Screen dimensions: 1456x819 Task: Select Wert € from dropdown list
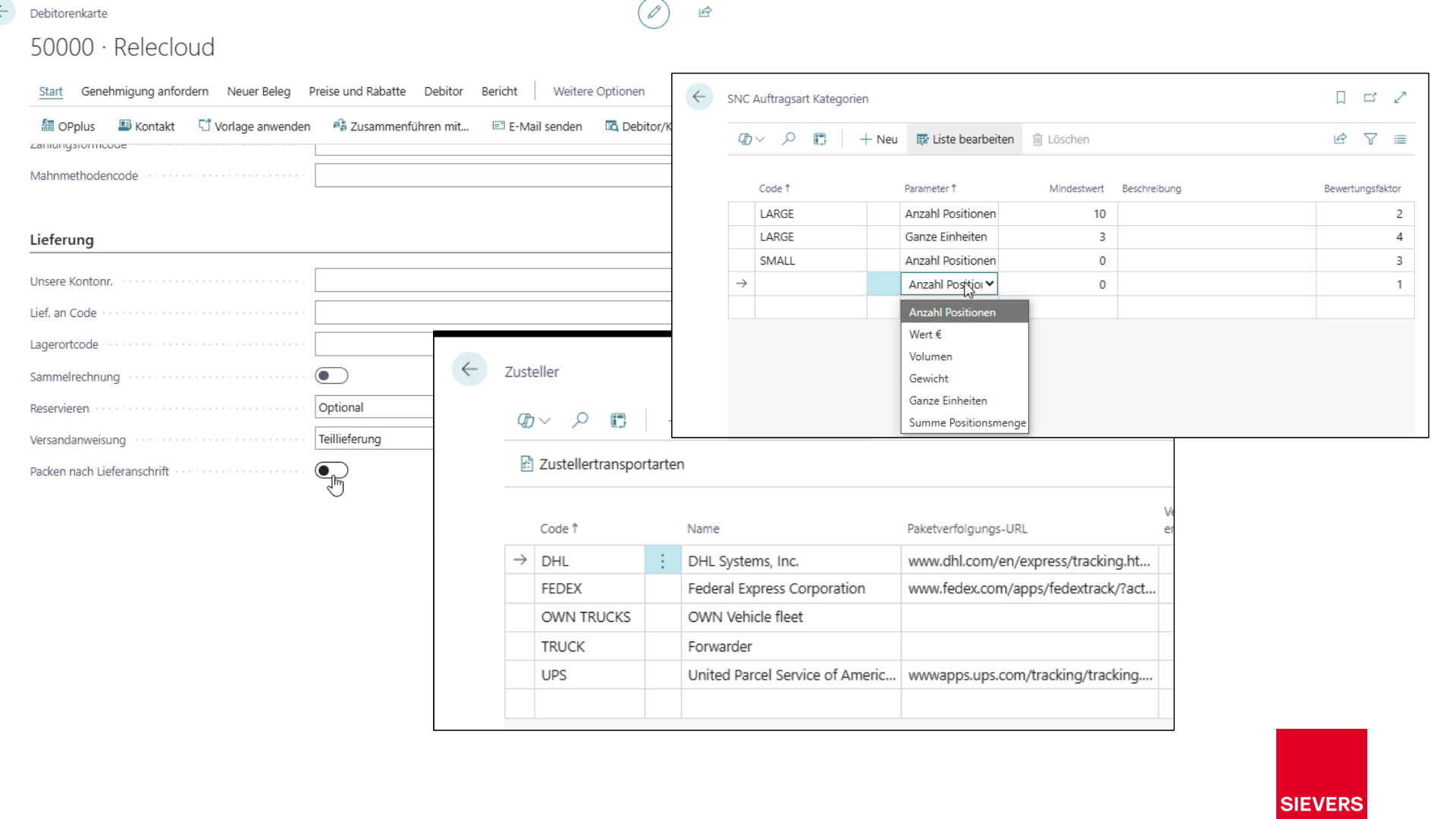click(965, 334)
